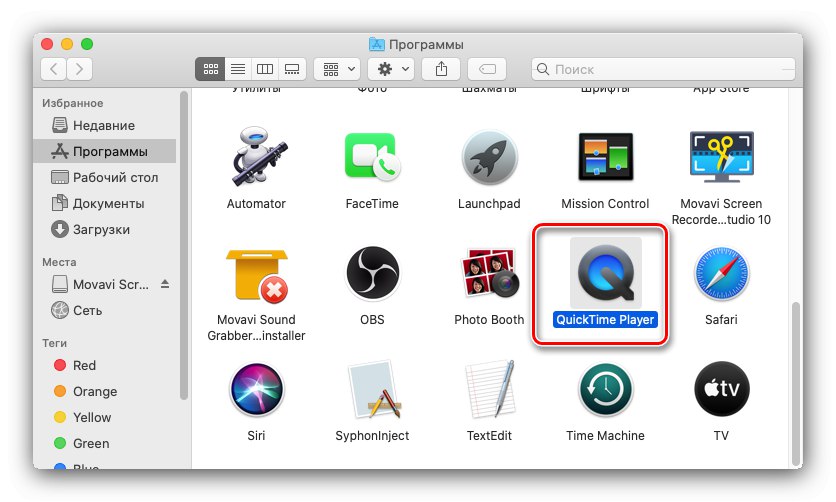The height and width of the screenshot is (502, 836).
Task: Select the SyphonInject app icon
Action: click(373, 389)
